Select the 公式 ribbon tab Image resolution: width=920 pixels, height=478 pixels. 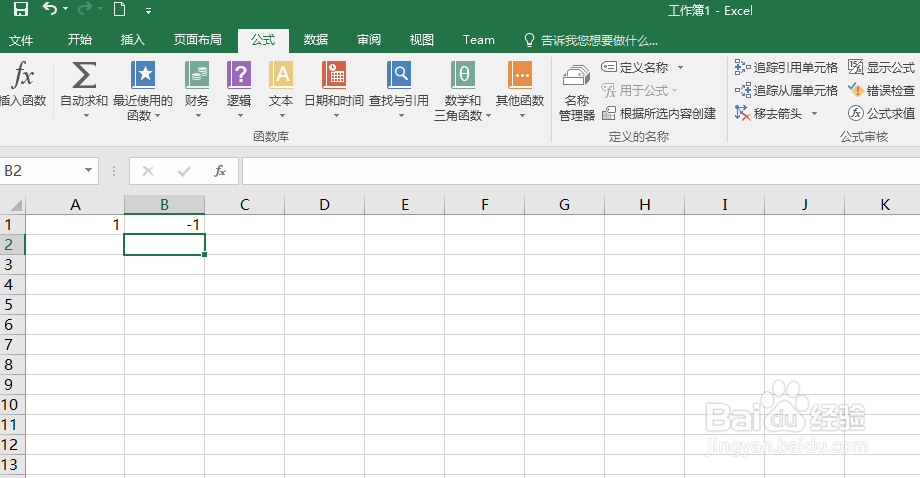(263, 40)
